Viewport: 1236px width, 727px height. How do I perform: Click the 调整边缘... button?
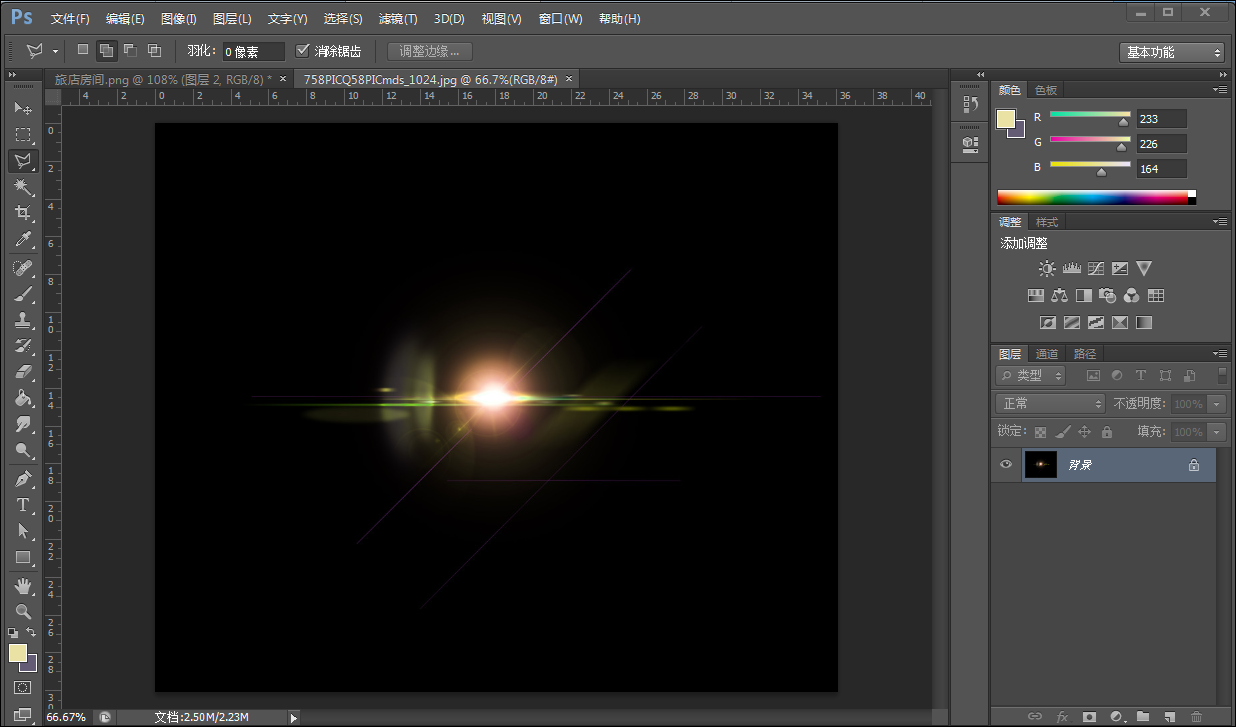point(430,51)
